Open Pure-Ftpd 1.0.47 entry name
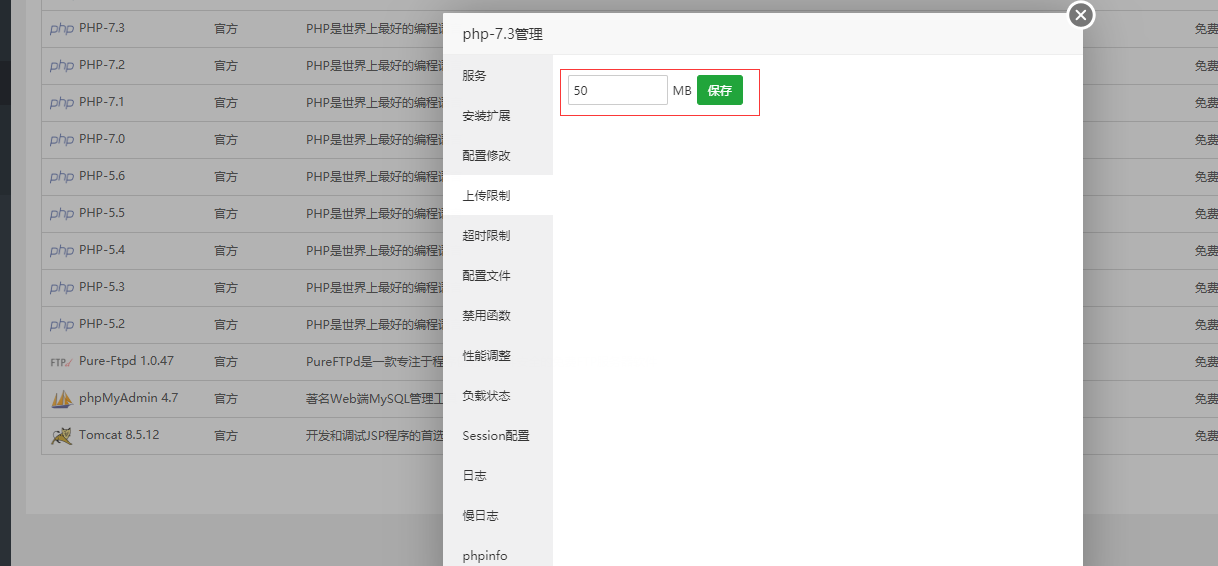1218x566 pixels. (x=127, y=361)
